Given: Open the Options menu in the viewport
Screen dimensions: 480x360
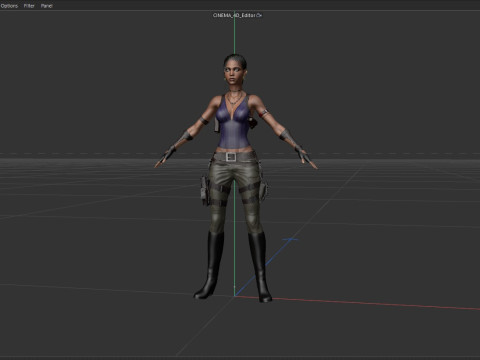Looking at the screenshot, I should coord(9,6).
